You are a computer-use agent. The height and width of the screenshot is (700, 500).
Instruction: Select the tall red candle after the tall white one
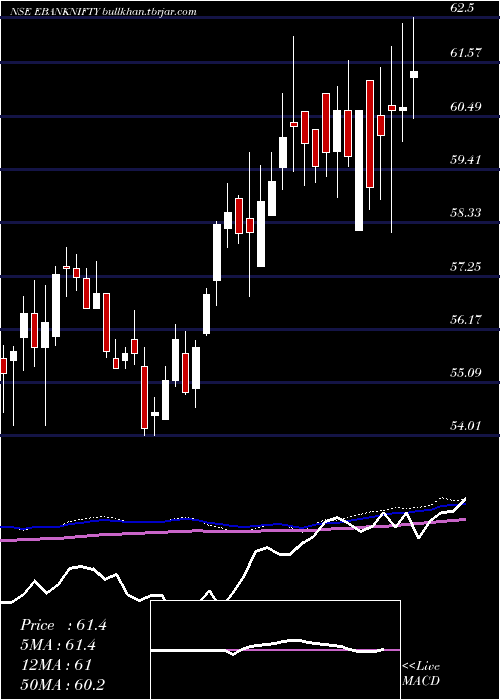pos(370,134)
